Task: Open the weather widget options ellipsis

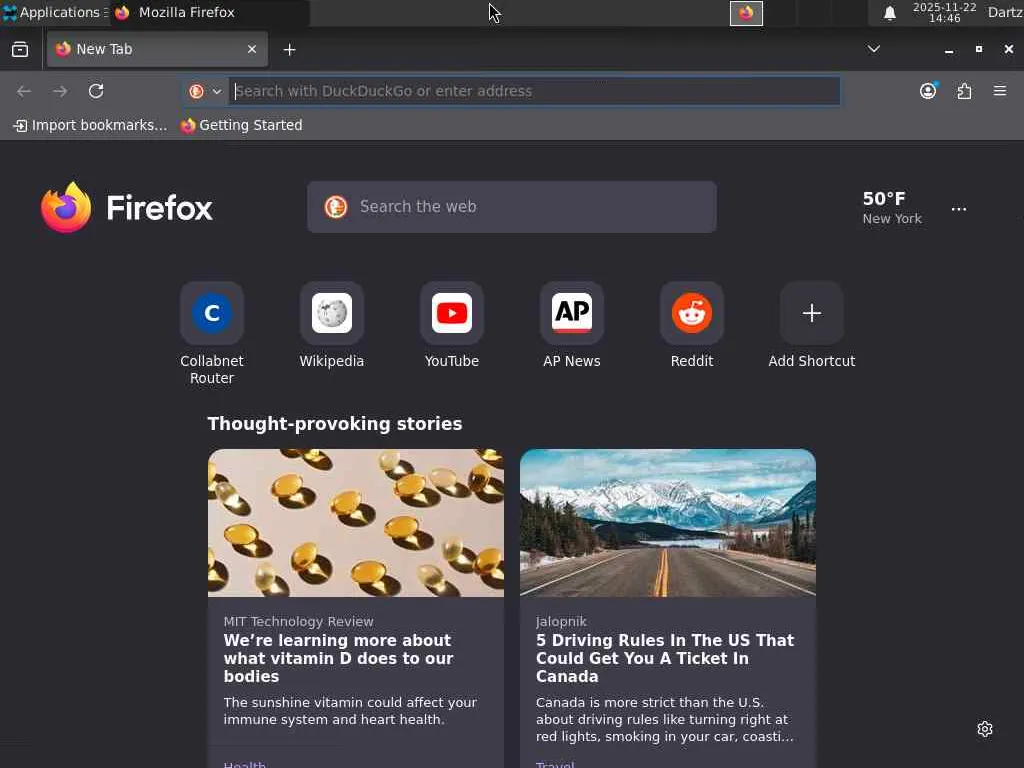Action: [959, 209]
